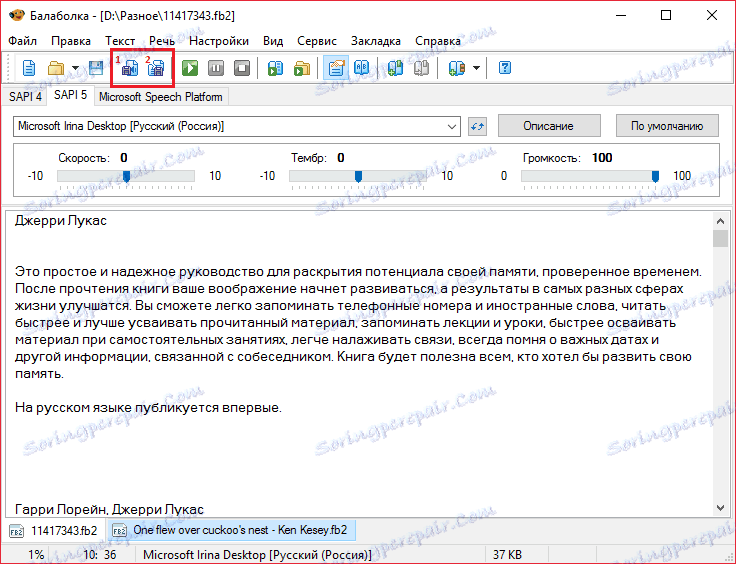Select the SAPI 5 tab
The image size is (736, 564).
(x=70, y=95)
